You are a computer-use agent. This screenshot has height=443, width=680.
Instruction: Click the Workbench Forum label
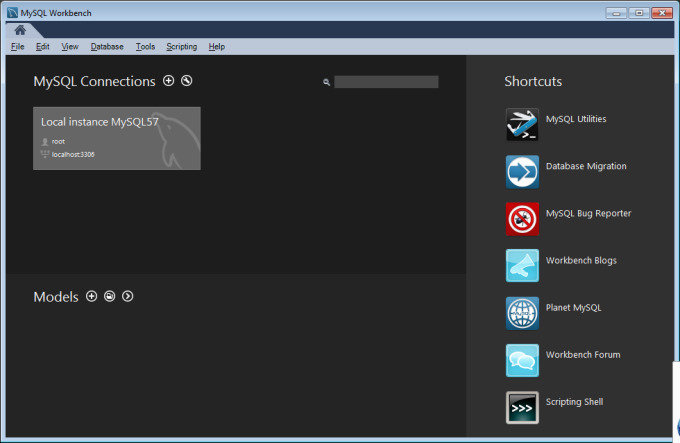(x=583, y=355)
